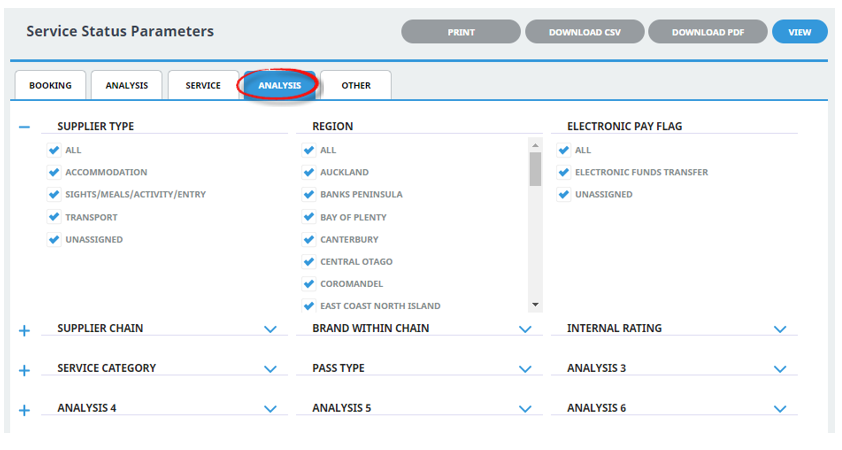Click the Region list scroll-up arrow
This screenshot has height=450, width=842.
(535, 145)
